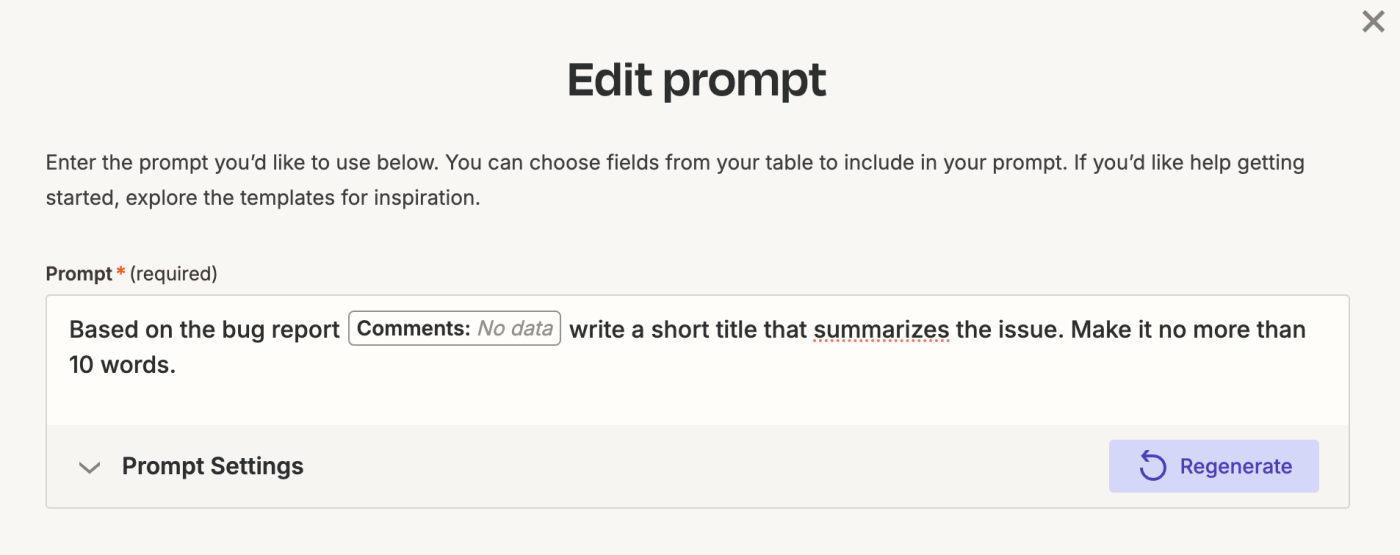Viewport: 1400px width, 555px height.
Task: Click the "(required)" label text
Action: tap(174, 273)
